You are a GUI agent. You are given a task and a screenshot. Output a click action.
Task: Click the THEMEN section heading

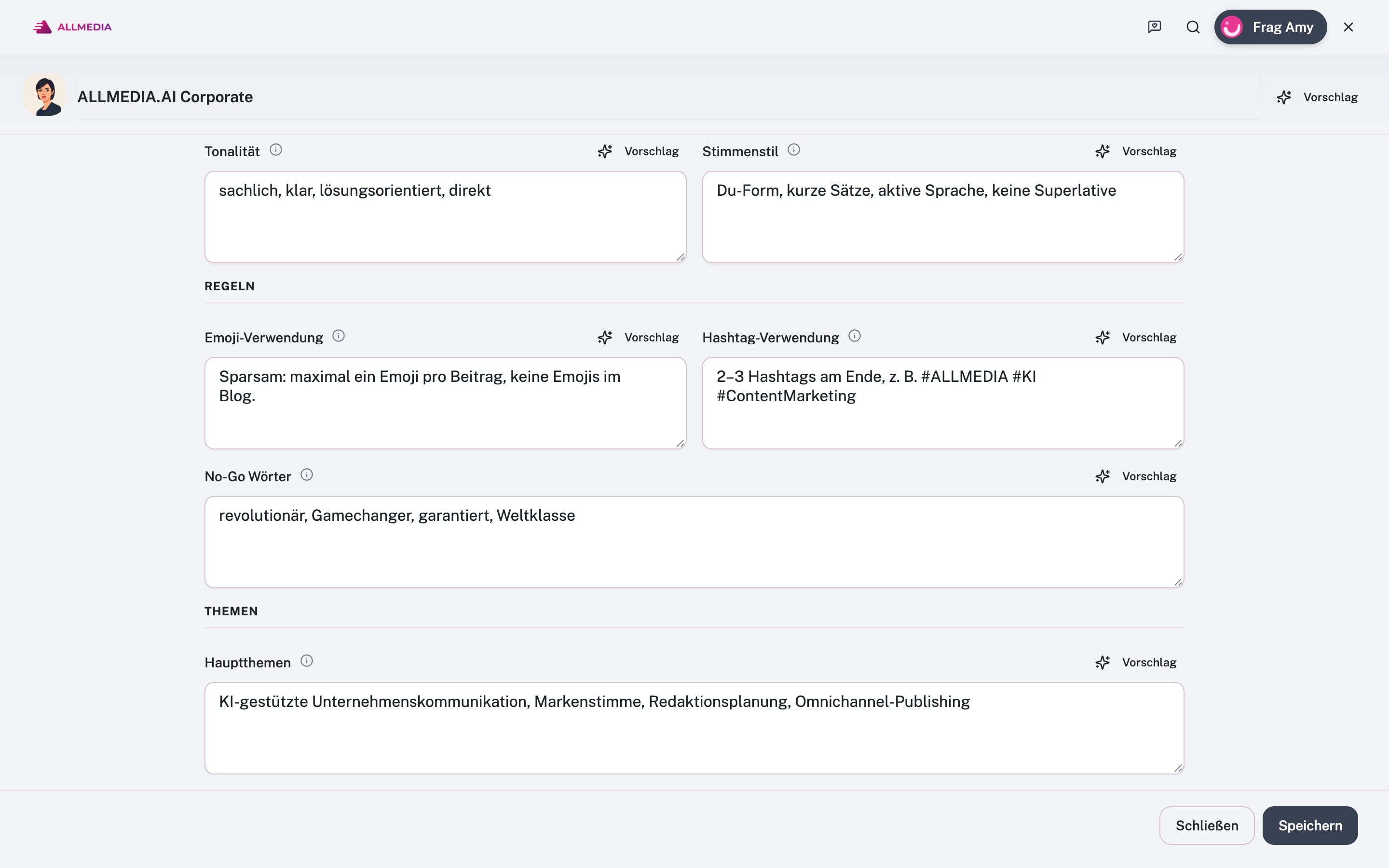point(231,611)
